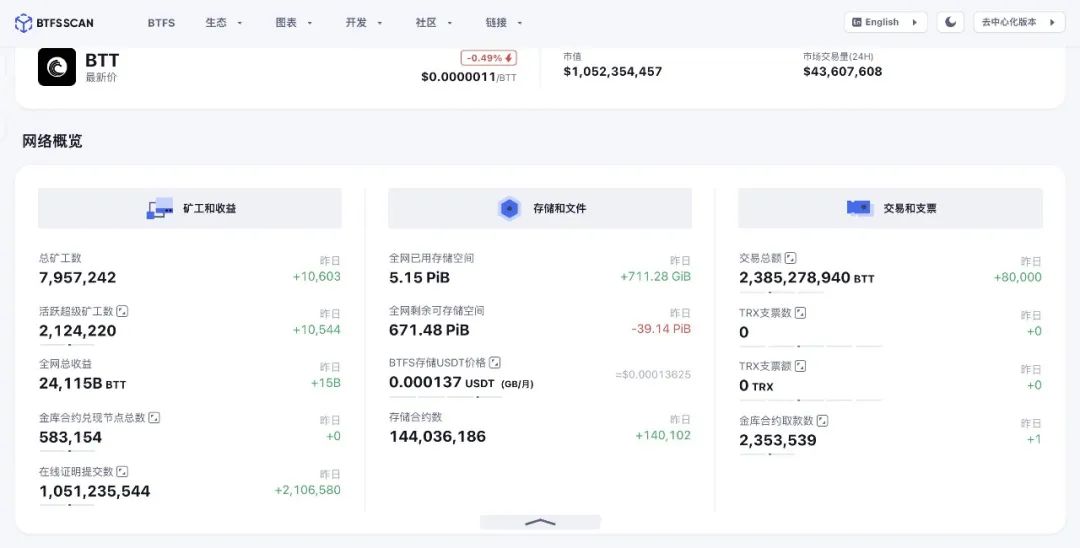This screenshot has height=548, width=1080.
Task: Open chart icon next to 活跃超级矿工数
Action: (122, 311)
